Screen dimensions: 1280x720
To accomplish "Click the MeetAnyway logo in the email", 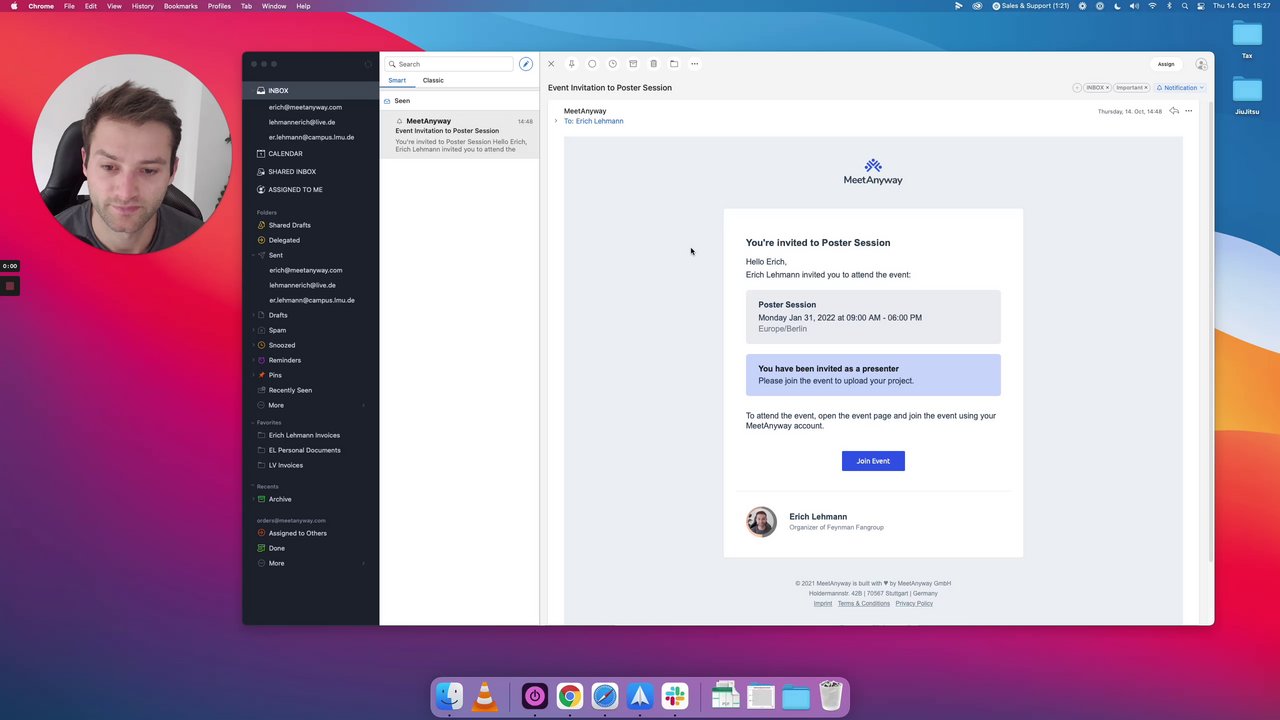I will pyautogui.click(x=873, y=171).
